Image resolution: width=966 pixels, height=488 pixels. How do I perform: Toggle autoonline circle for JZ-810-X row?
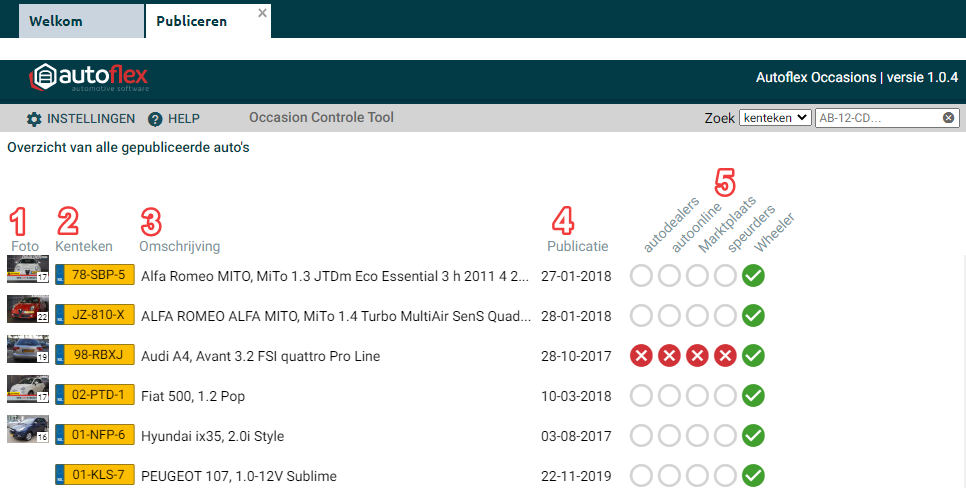pyautogui.click(x=670, y=316)
